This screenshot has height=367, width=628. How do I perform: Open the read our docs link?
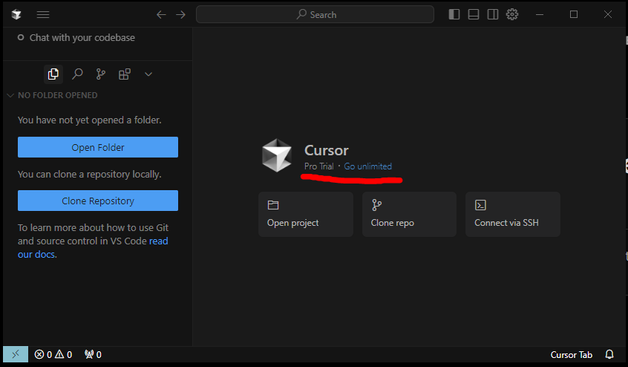[93, 248]
